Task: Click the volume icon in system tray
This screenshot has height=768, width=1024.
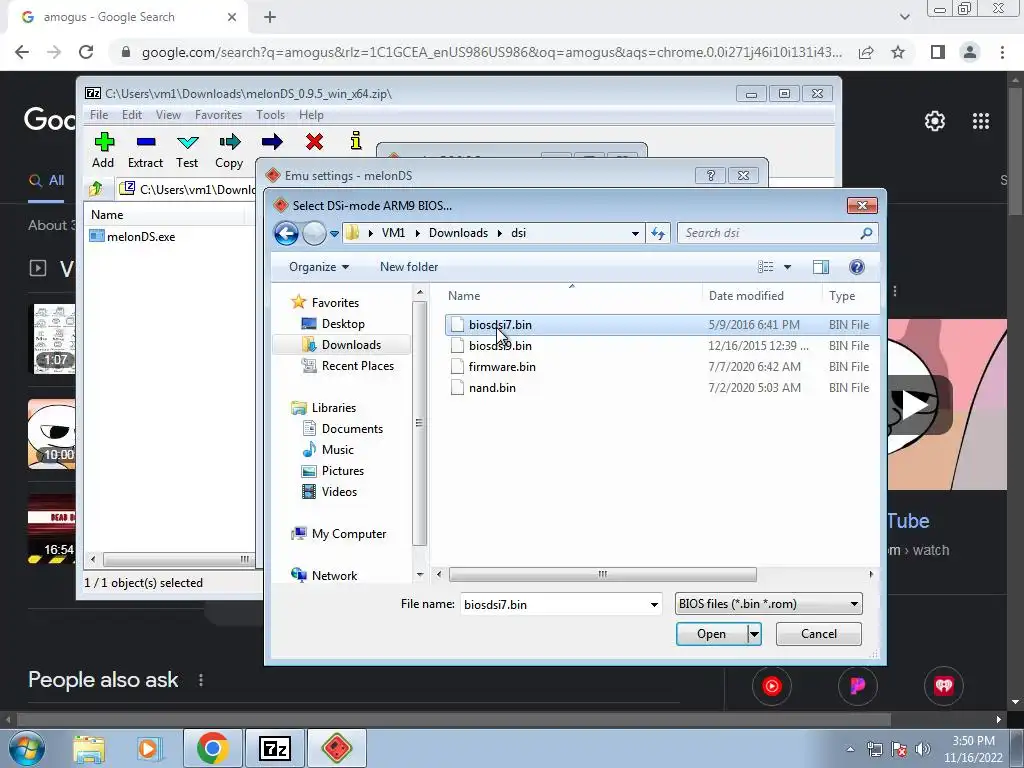Action: click(923, 749)
